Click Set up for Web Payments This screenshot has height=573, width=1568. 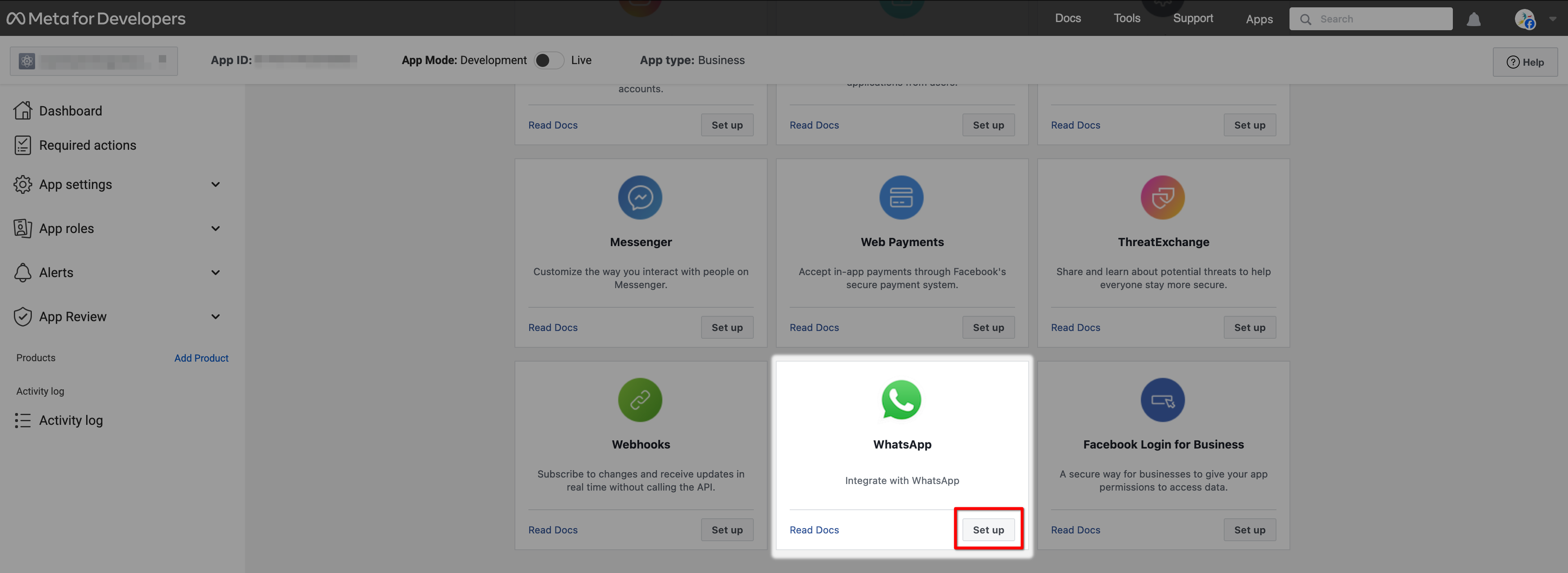[988, 327]
